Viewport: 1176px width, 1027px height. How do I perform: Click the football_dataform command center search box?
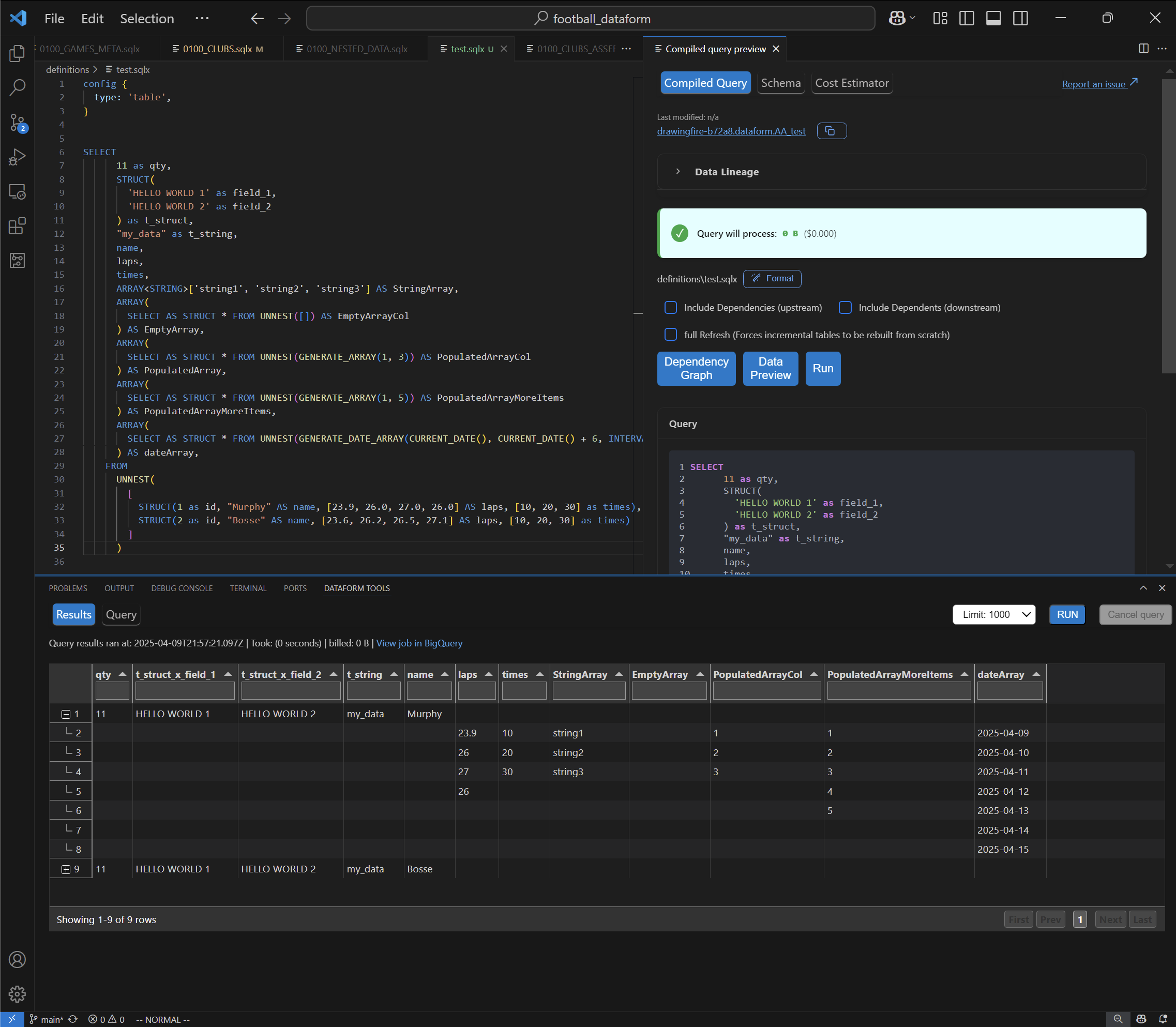pyautogui.click(x=590, y=19)
